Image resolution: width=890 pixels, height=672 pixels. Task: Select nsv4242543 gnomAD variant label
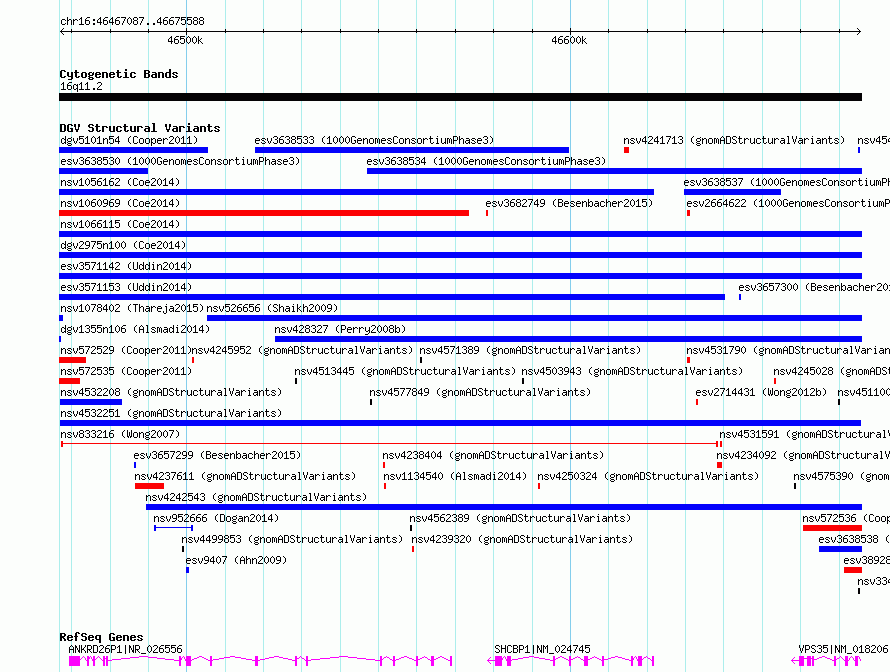pyautogui.click(x=256, y=497)
